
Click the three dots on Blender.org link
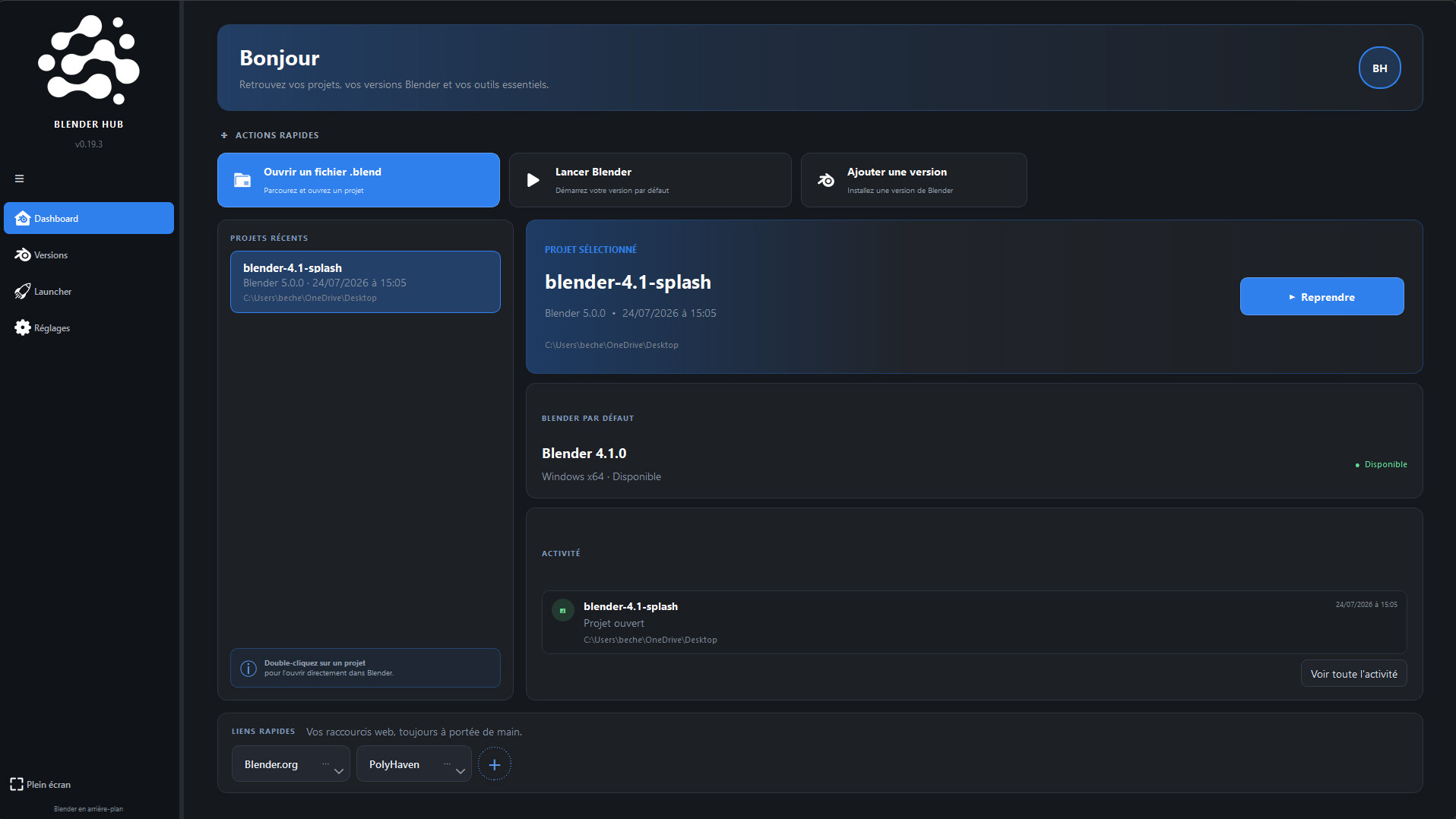pyautogui.click(x=325, y=764)
